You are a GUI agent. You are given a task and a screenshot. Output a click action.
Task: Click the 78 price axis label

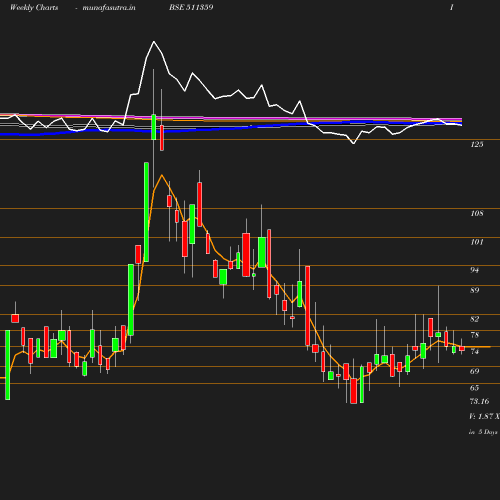(x=474, y=335)
